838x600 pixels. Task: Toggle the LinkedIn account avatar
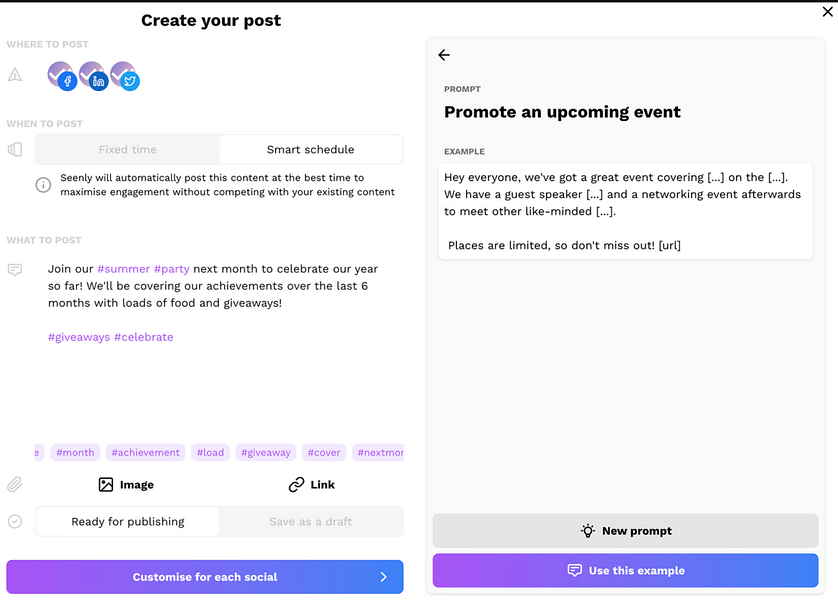(x=93, y=75)
